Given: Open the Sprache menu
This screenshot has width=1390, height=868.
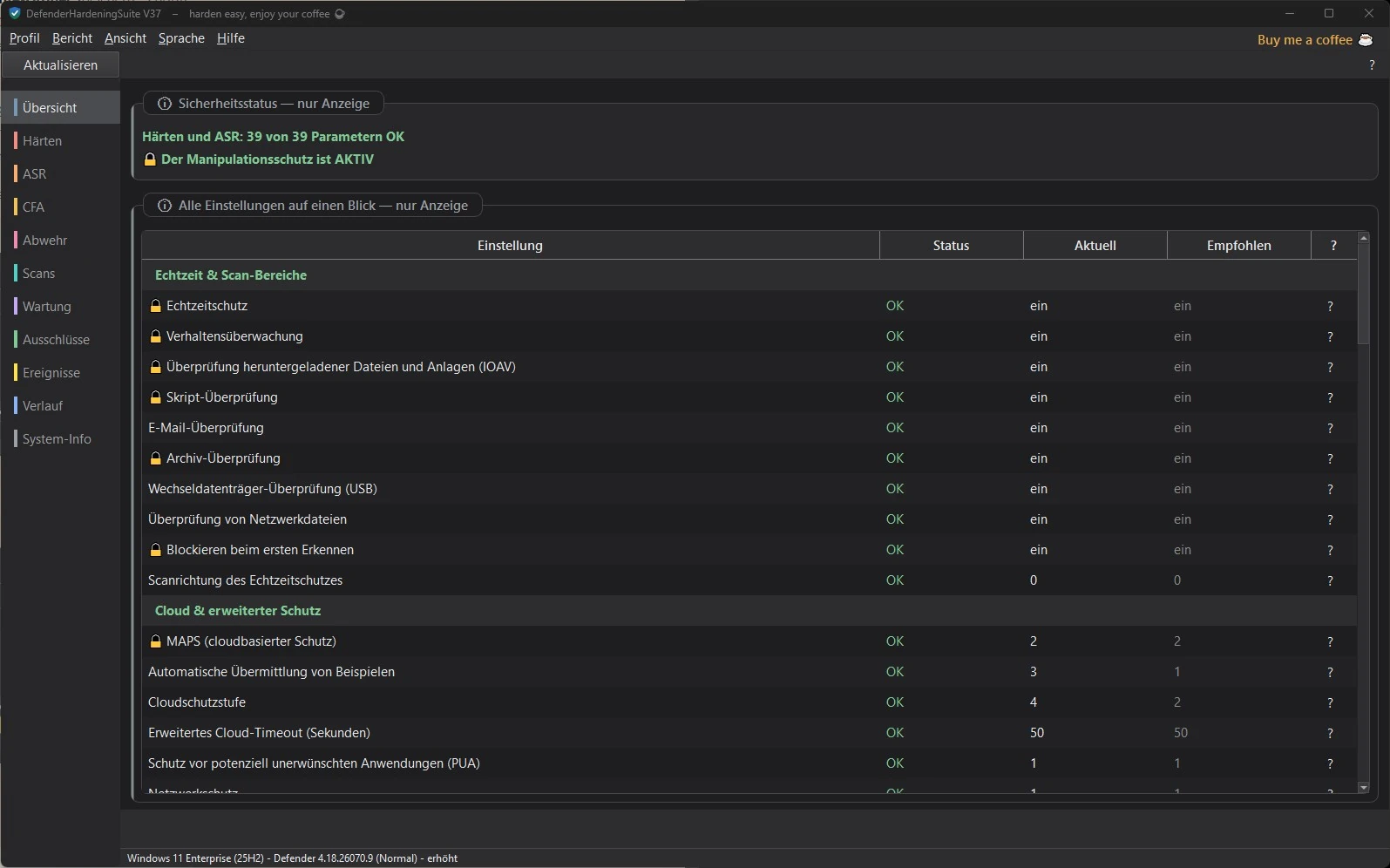Looking at the screenshot, I should [x=181, y=38].
